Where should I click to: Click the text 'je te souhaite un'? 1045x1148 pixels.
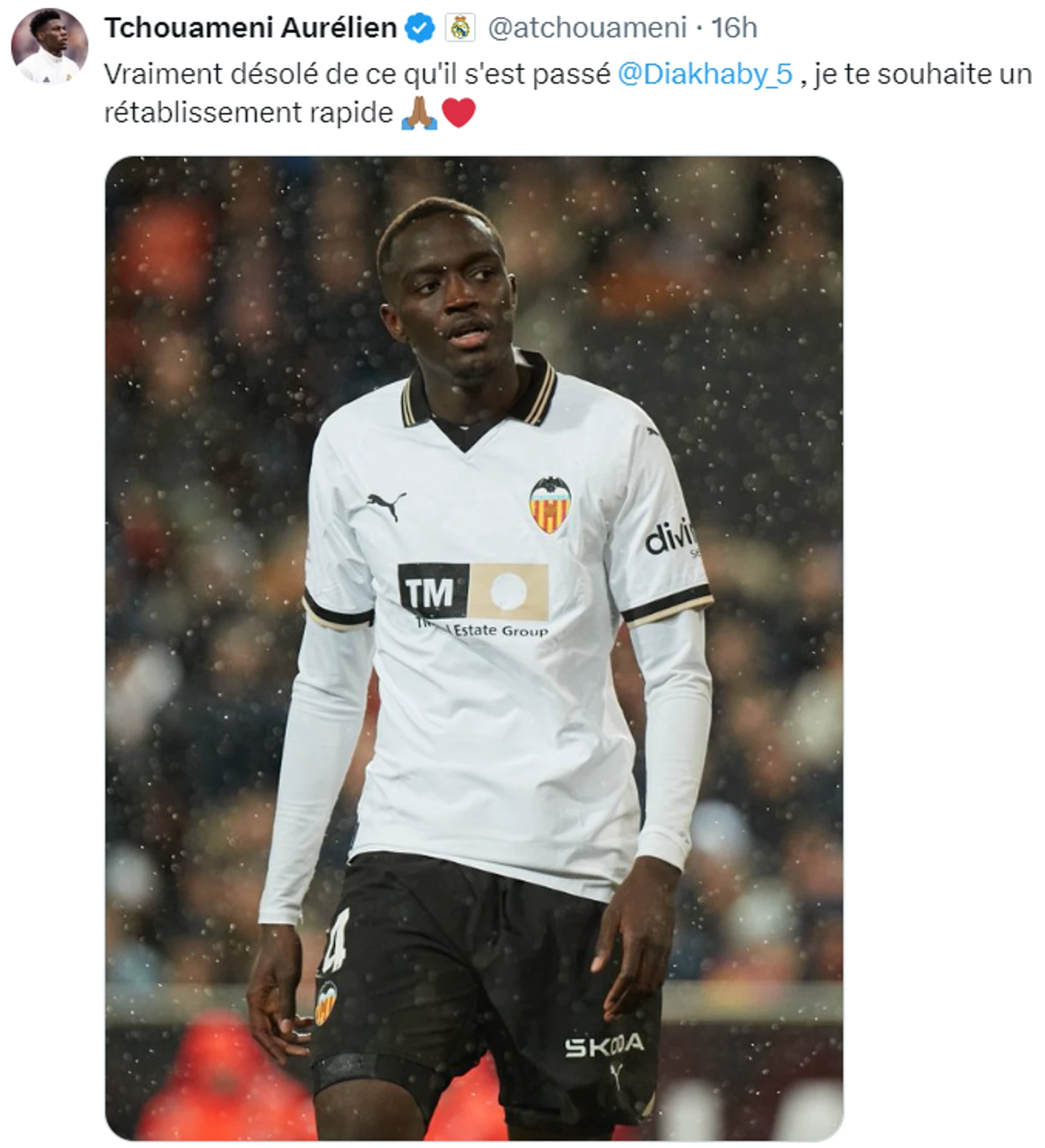[x=923, y=74]
